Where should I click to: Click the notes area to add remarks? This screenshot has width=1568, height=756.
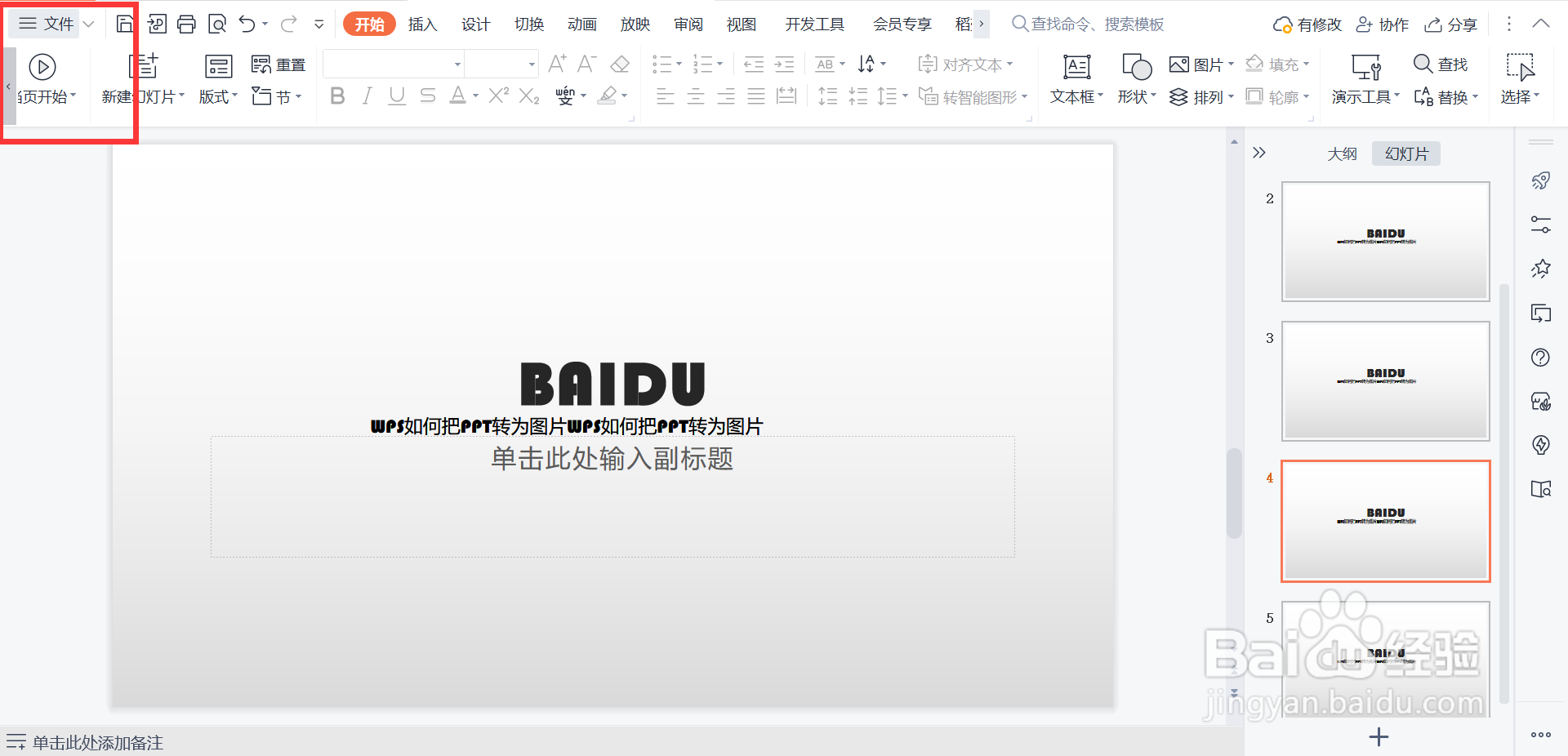pos(97,742)
